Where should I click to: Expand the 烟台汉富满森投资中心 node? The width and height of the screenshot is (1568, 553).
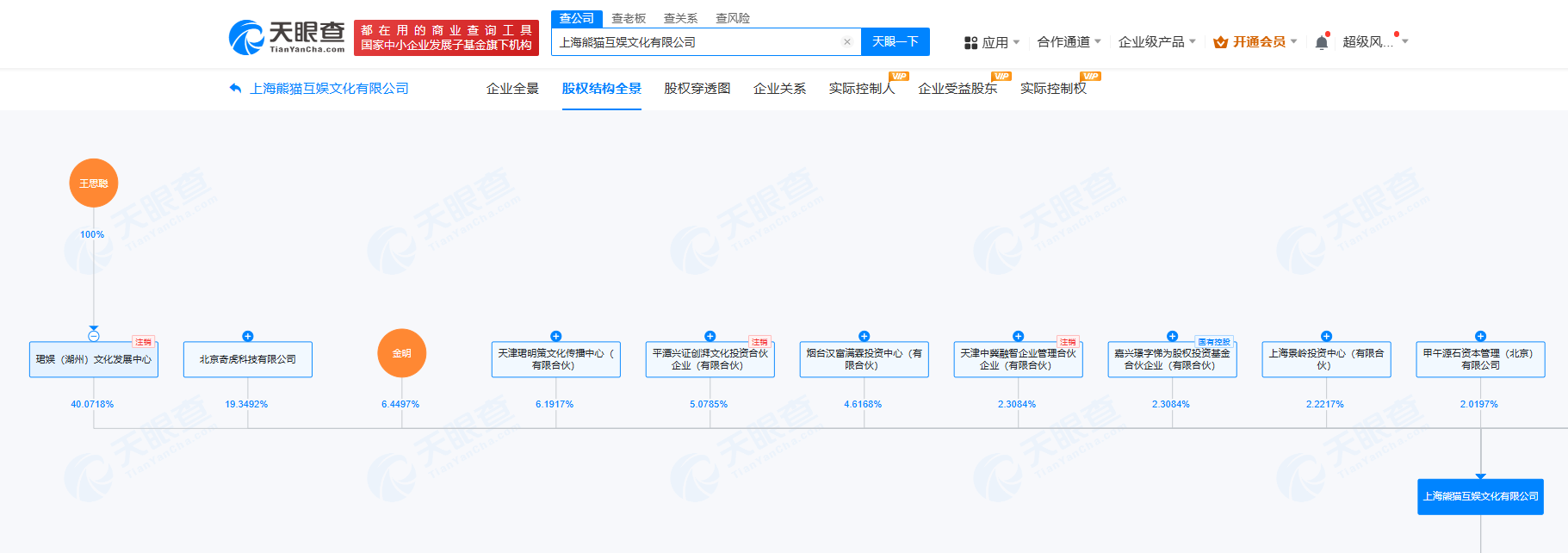865,336
